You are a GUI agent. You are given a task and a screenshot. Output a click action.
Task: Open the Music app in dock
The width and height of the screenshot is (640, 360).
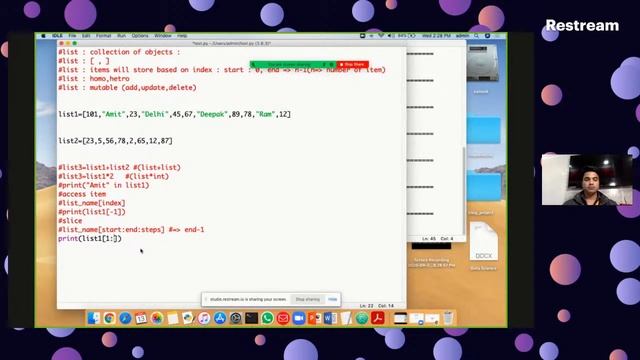204,318
